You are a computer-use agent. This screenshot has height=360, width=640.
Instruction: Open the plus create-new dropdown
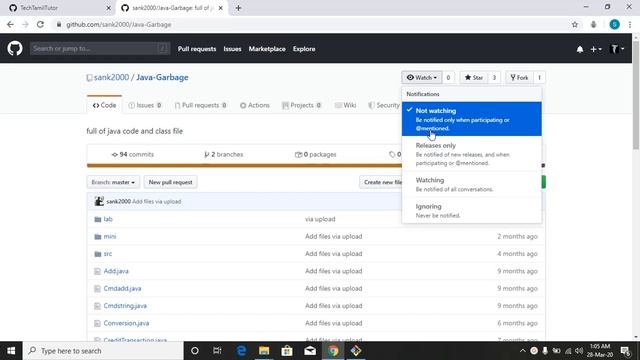pyautogui.click(x=596, y=49)
